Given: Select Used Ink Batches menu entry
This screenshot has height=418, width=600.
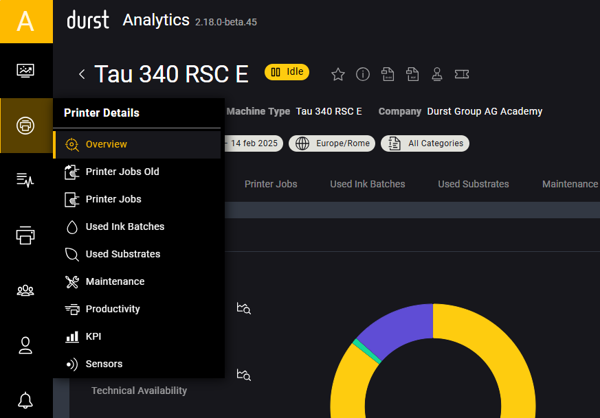Looking at the screenshot, I should 124,227.
